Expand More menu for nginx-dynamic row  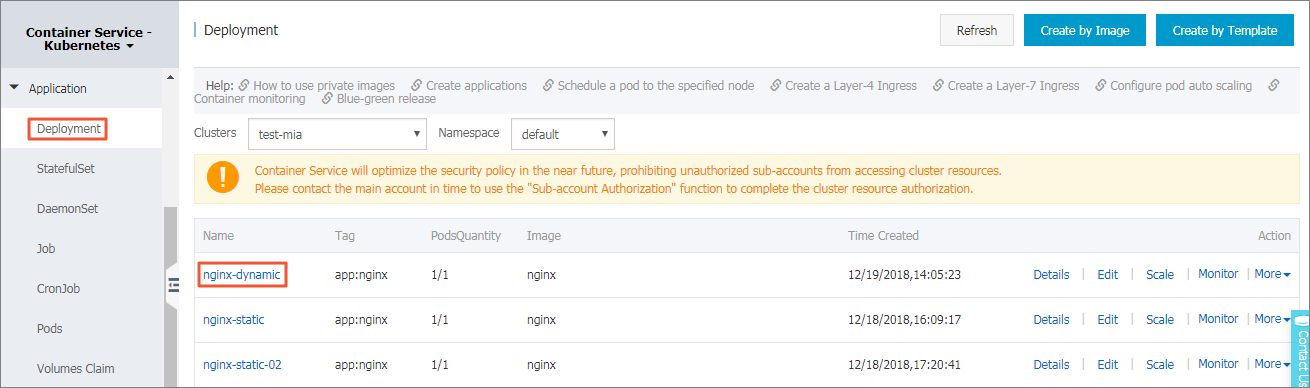click(1272, 274)
